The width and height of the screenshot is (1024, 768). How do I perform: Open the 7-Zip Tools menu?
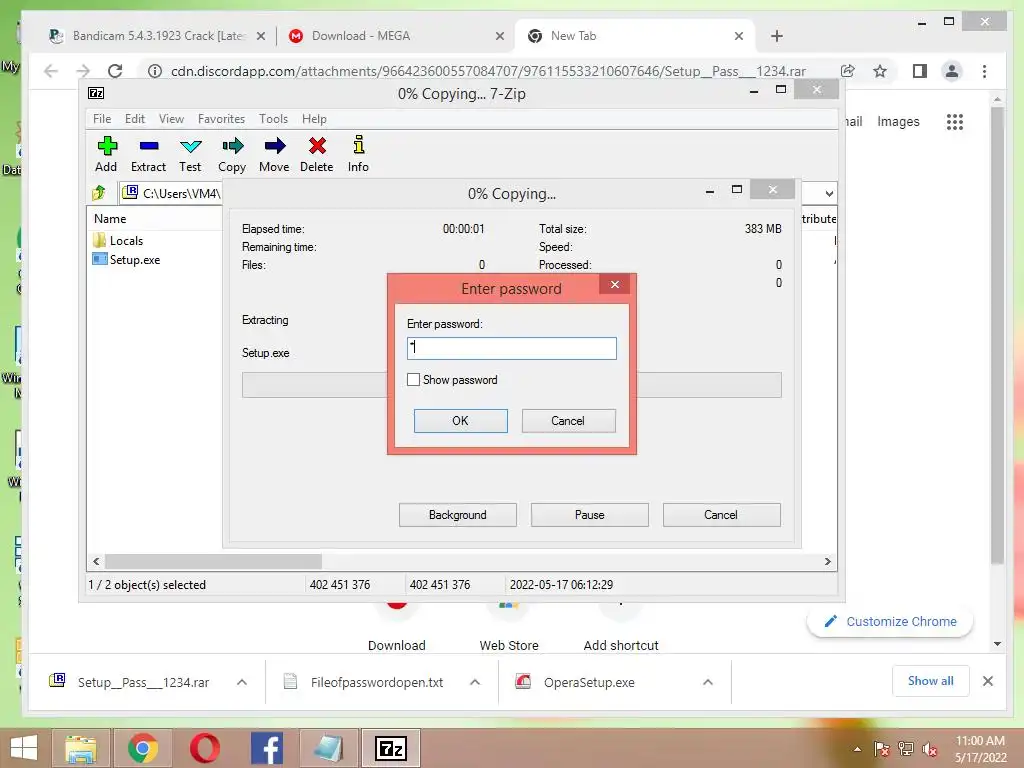(273, 119)
